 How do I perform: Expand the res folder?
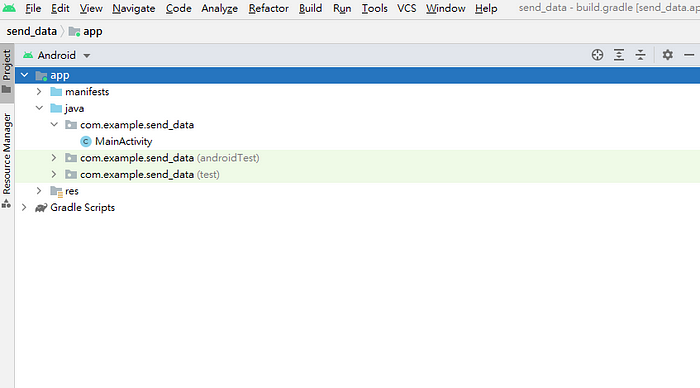click(39, 191)
